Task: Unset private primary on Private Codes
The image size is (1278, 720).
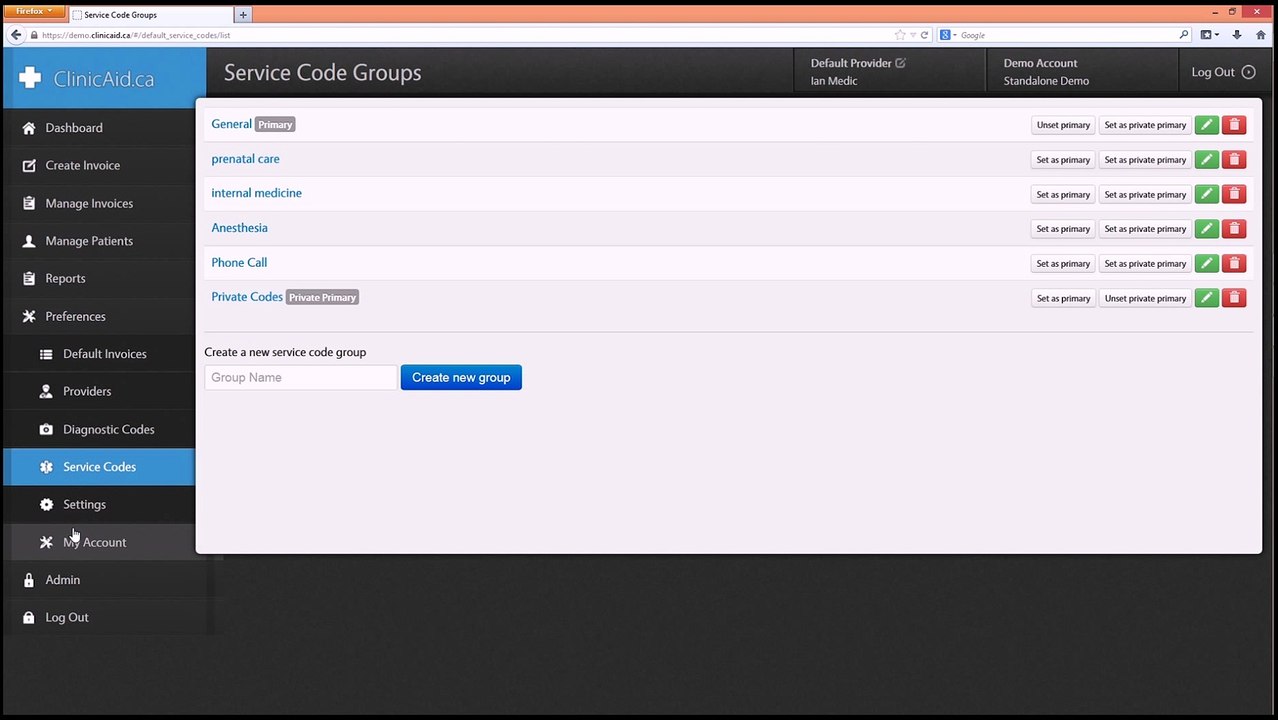Action: click(x=1145, y=298)
